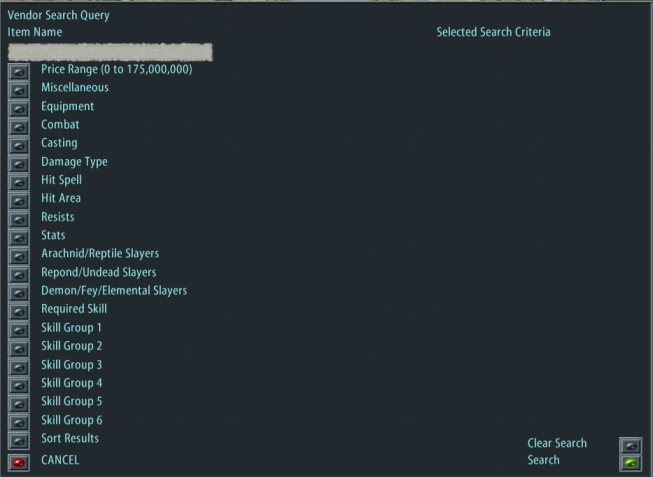Open the Arachnid/Reptile Slayers button

pos(19,256)
